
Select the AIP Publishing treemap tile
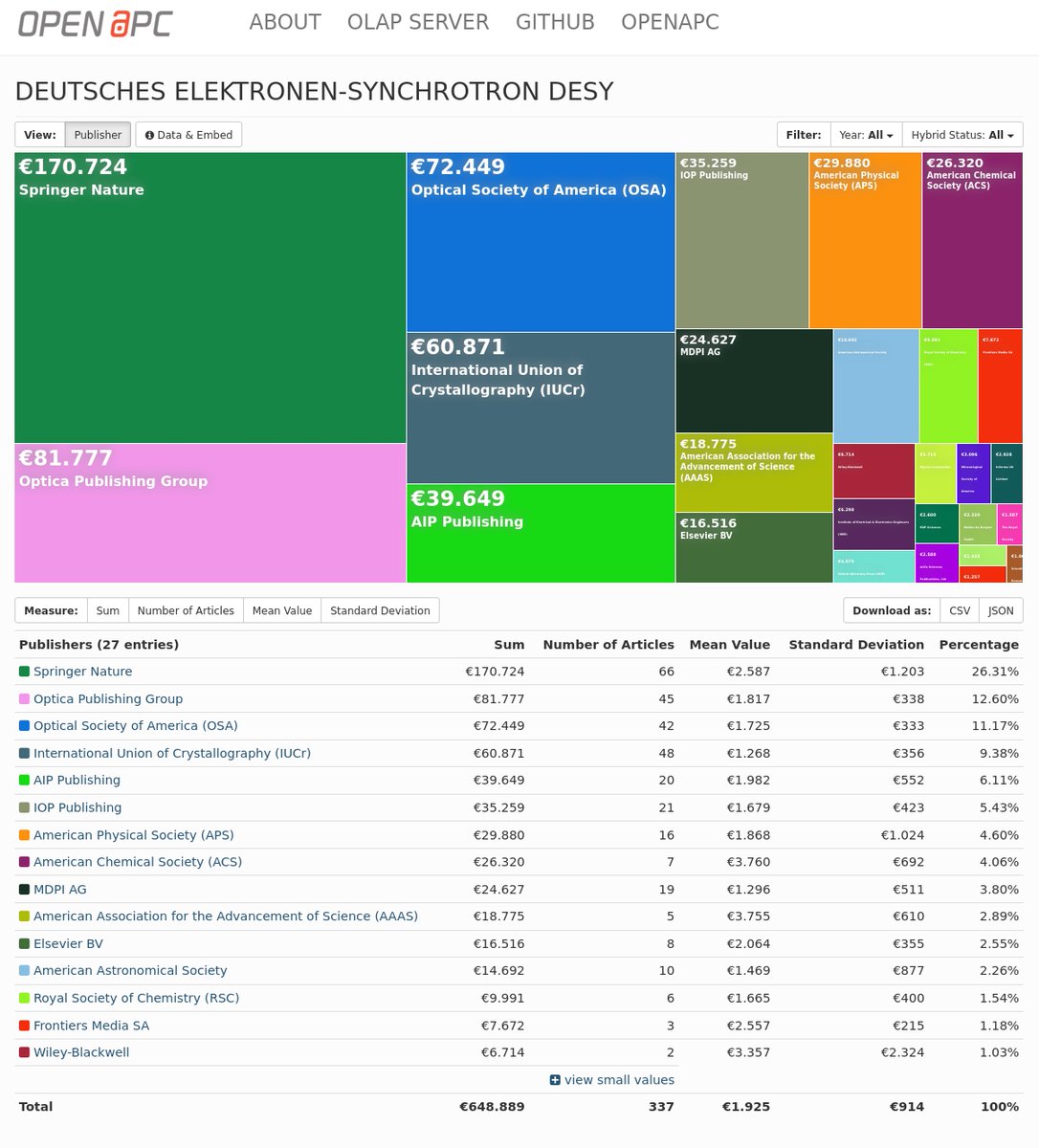coord(542,533)
